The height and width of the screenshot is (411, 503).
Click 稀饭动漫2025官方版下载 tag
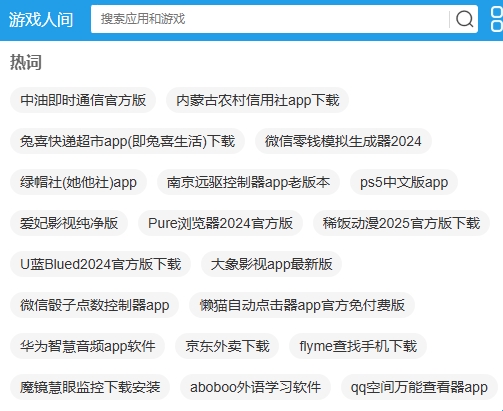(401, 223)
